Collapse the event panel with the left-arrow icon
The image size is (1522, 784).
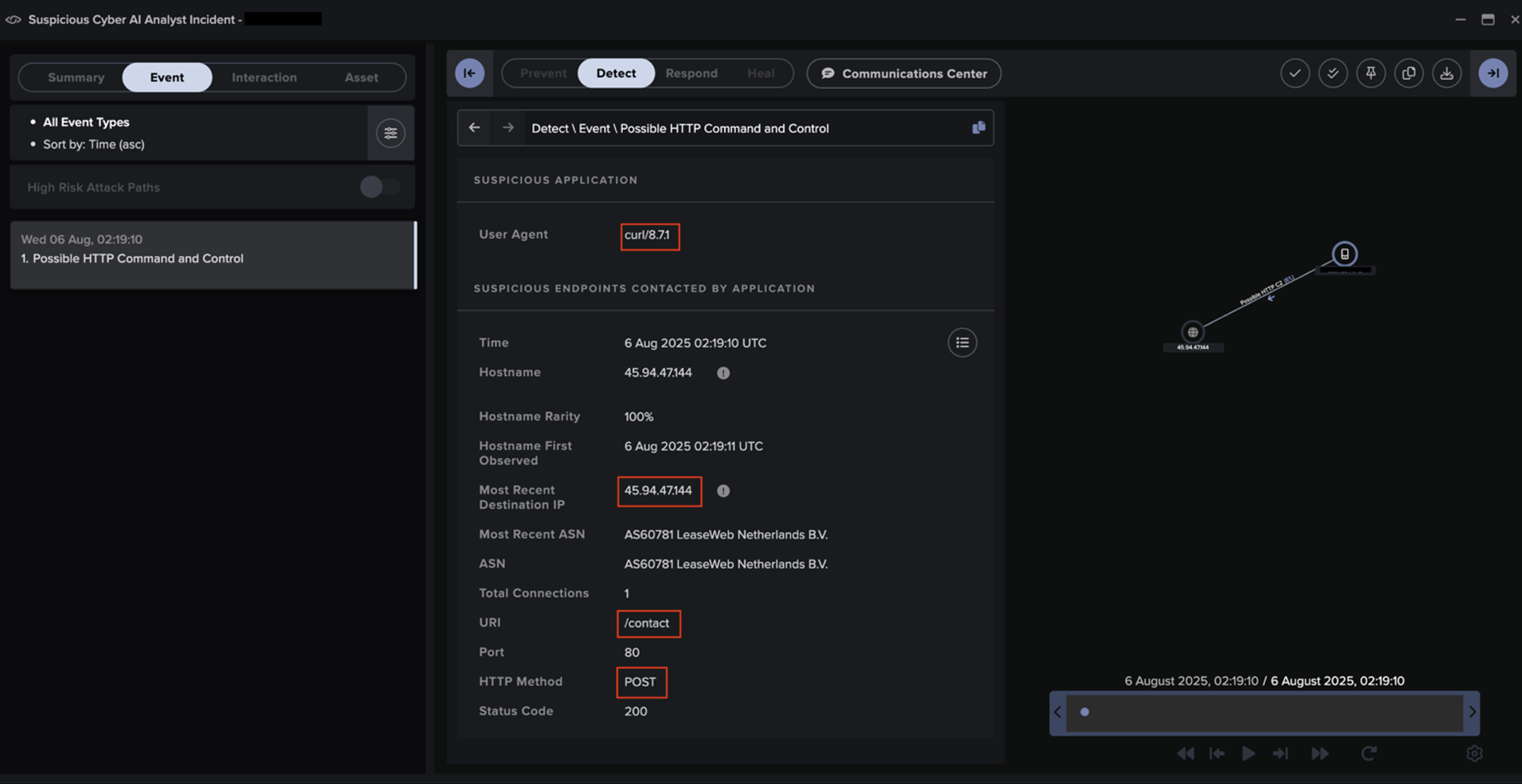click(x=469, y=73)
